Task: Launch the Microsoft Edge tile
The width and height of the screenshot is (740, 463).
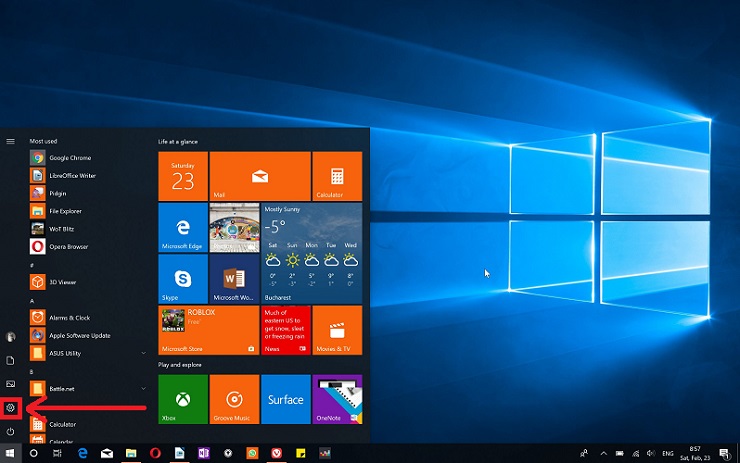Action: [183, 227]
